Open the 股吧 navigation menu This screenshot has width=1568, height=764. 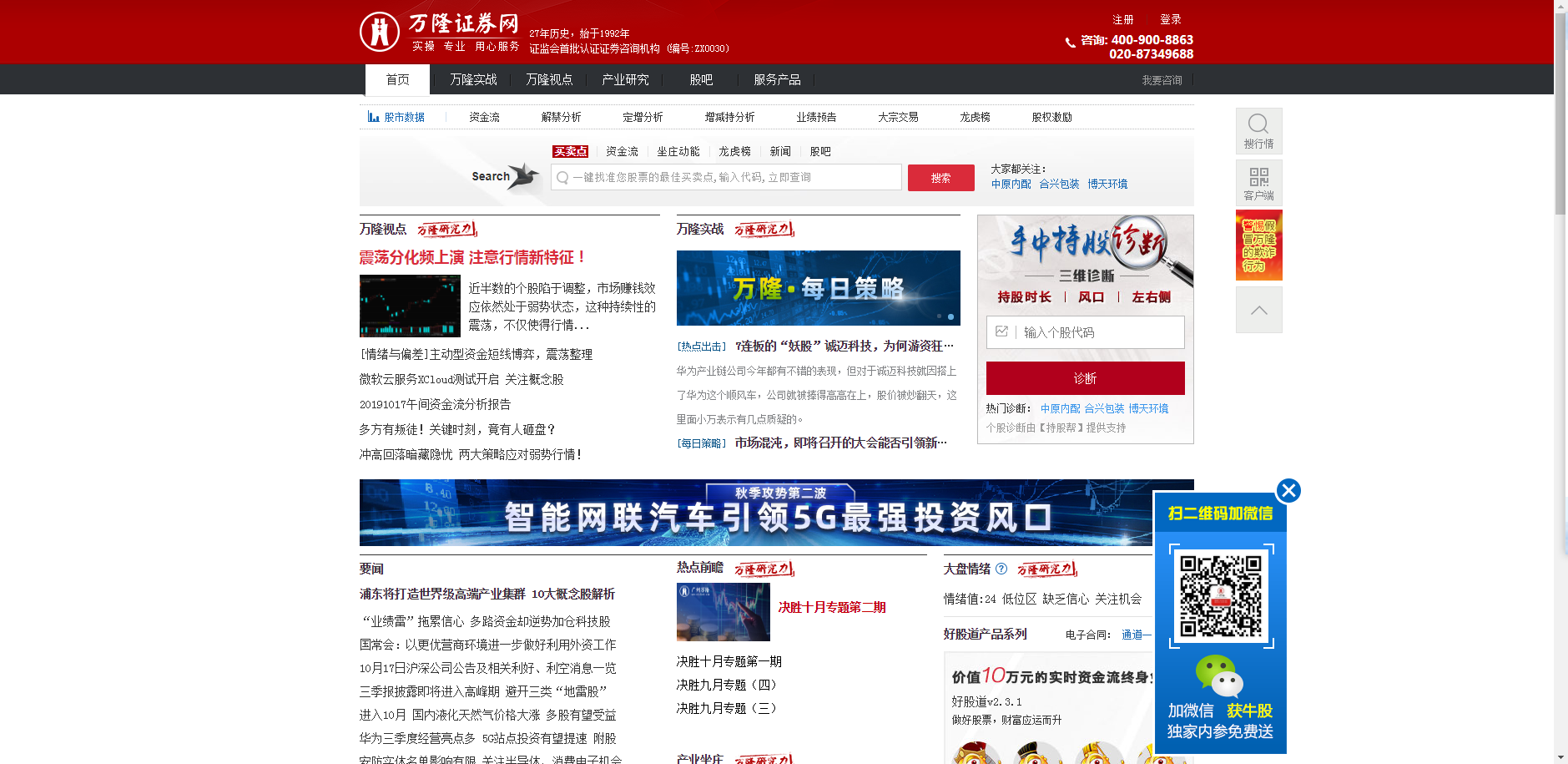click(x=701, y=79)
